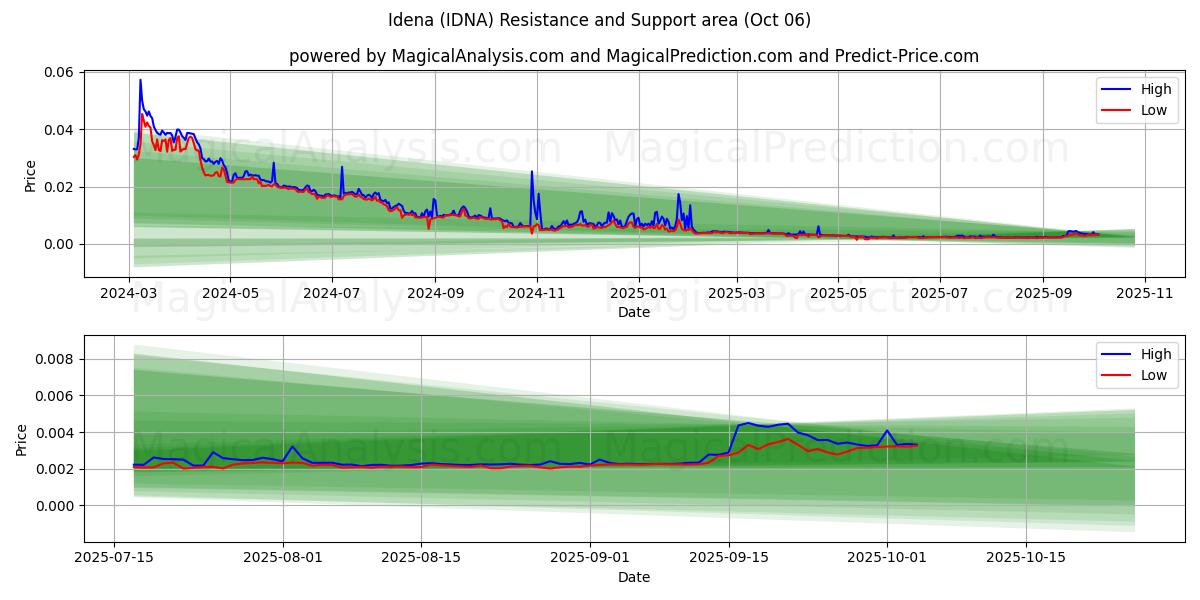Click the red Low line sample in top legend
Screen dimensions: 1200x600
coord(1116,110)
